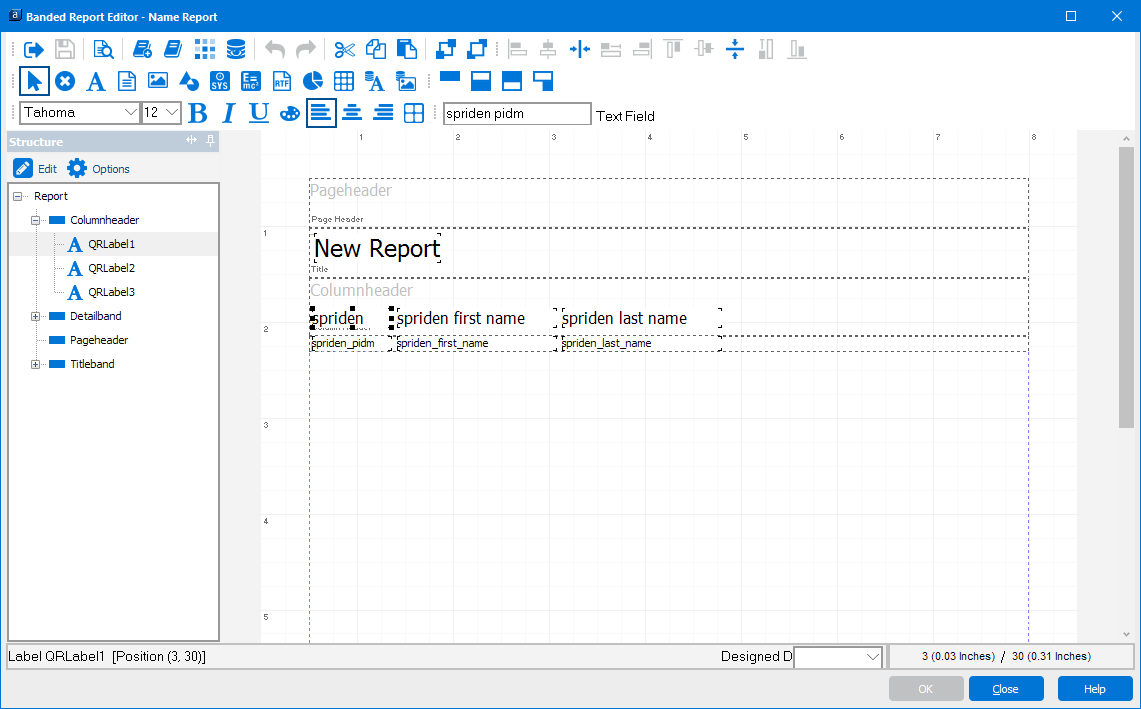1141x709 pixels.
Task: Click the blue book icon without plus
Action: 173,49
